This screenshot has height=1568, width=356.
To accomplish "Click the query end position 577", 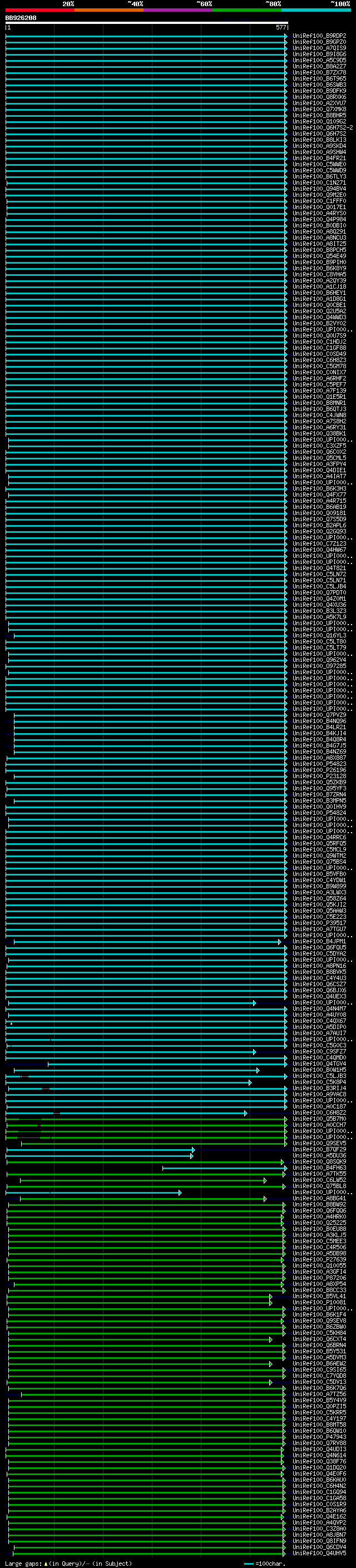I will [x=280, y=27].
